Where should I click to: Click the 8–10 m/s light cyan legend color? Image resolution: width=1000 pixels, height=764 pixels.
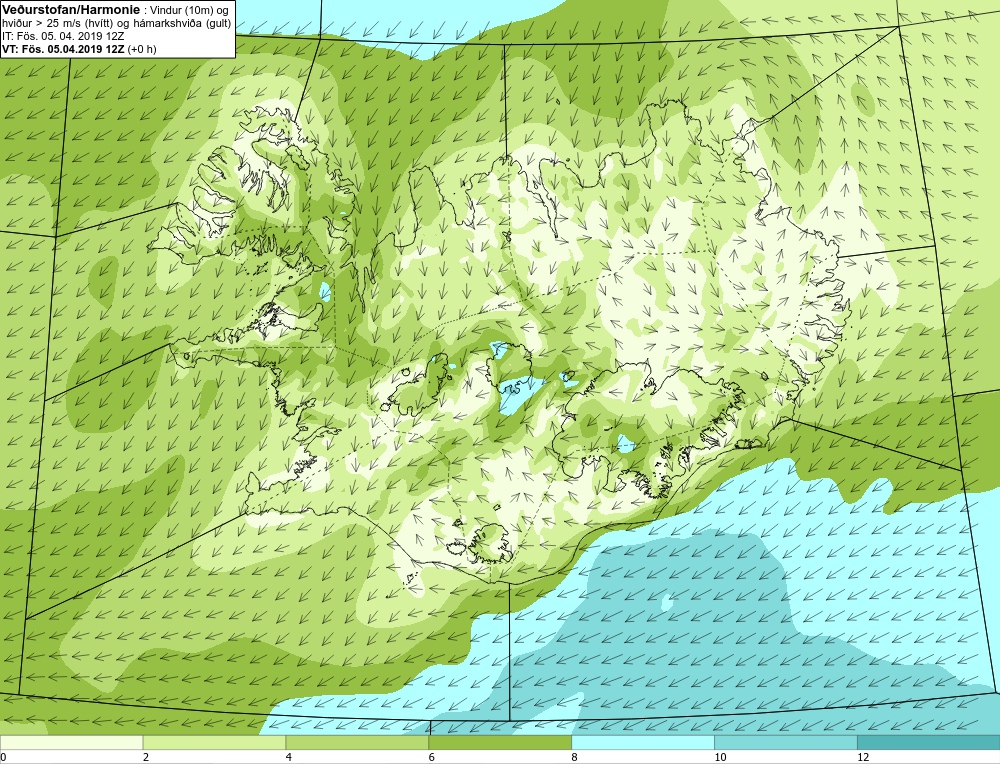[643, 742]
